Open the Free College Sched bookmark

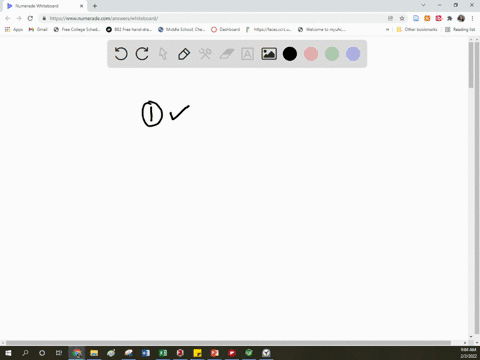77,29
